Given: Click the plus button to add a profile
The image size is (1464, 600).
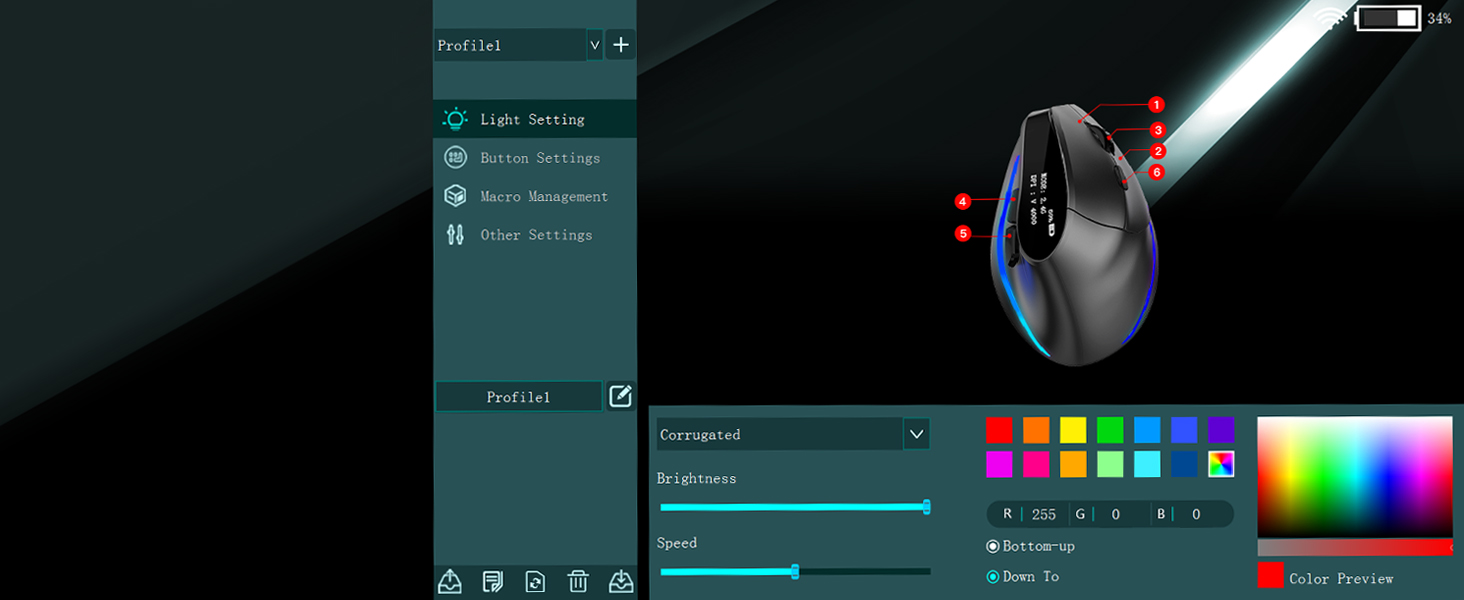Looking at the screenshot, I should coord(620,45).
